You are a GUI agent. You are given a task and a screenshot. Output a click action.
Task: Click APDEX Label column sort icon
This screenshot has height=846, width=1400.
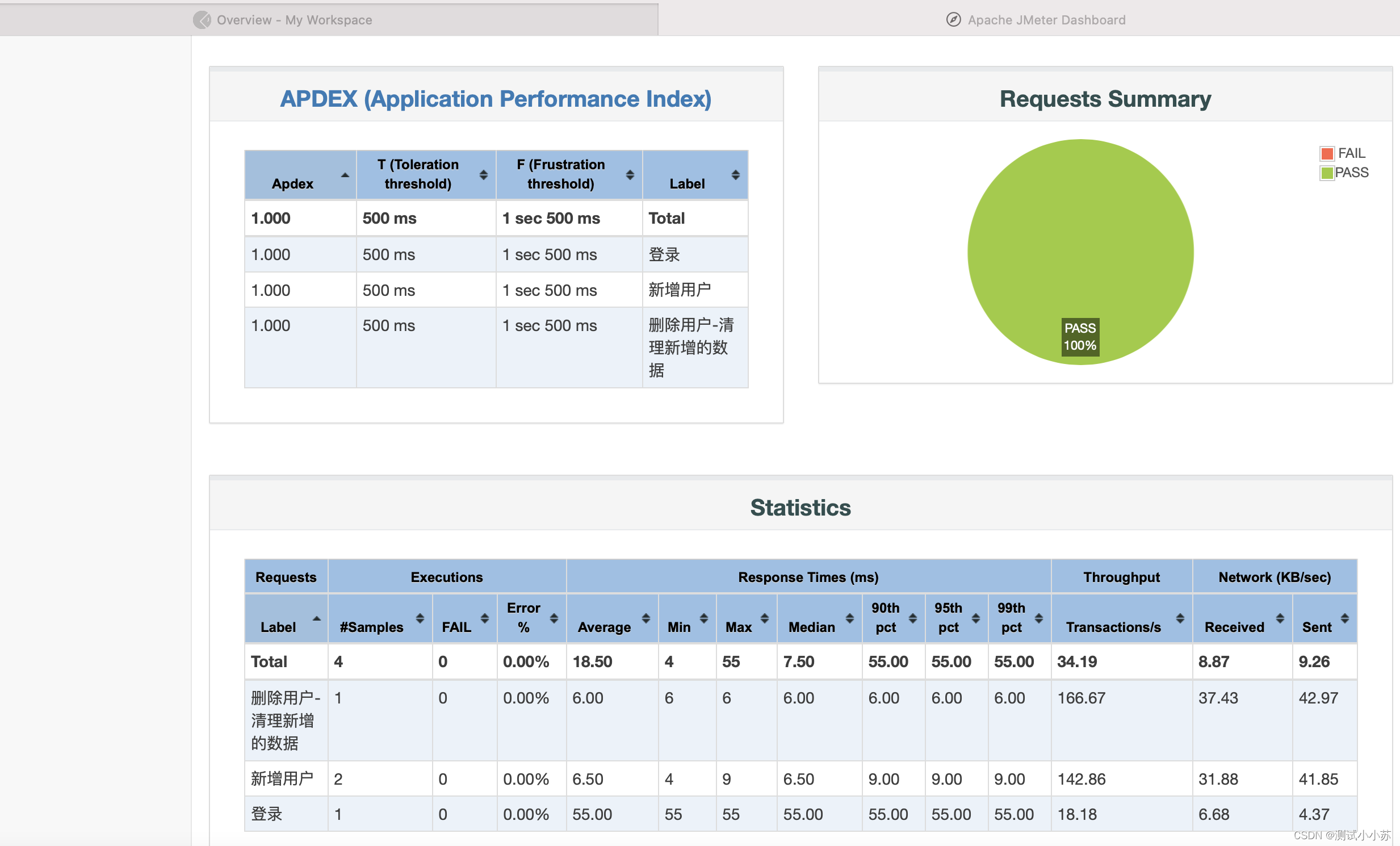735,175
